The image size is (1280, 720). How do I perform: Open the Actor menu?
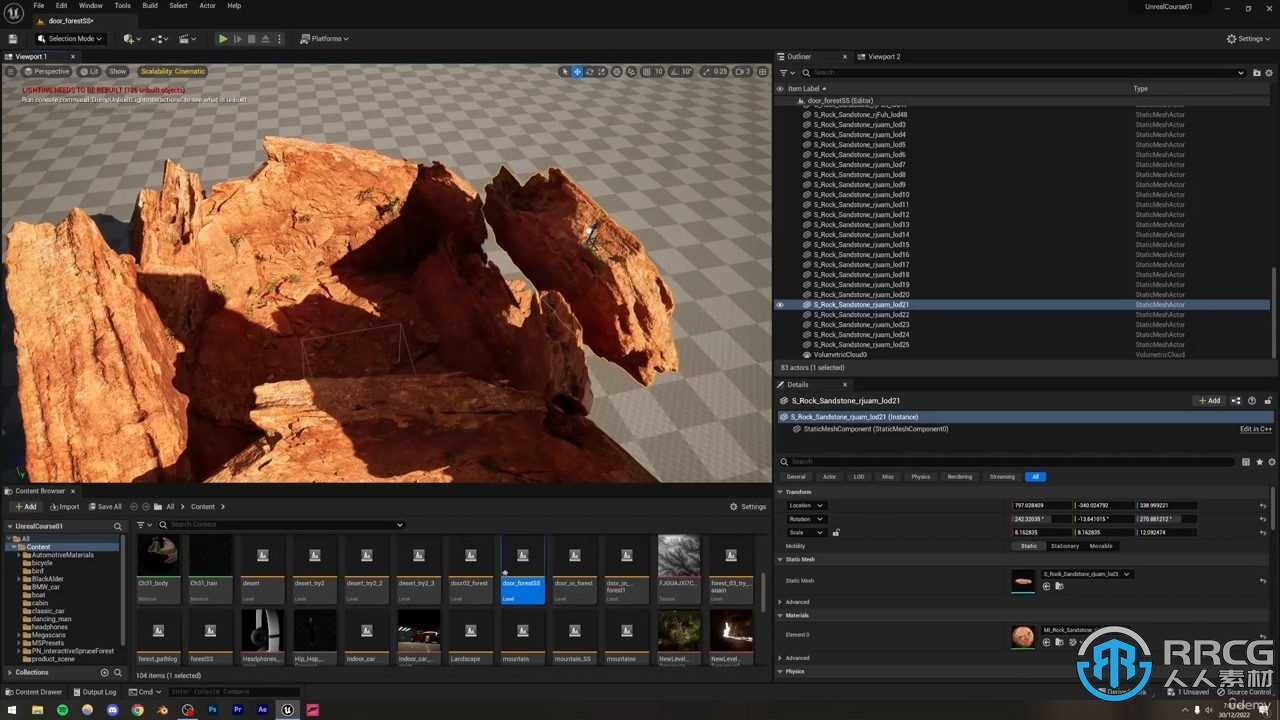207,5
